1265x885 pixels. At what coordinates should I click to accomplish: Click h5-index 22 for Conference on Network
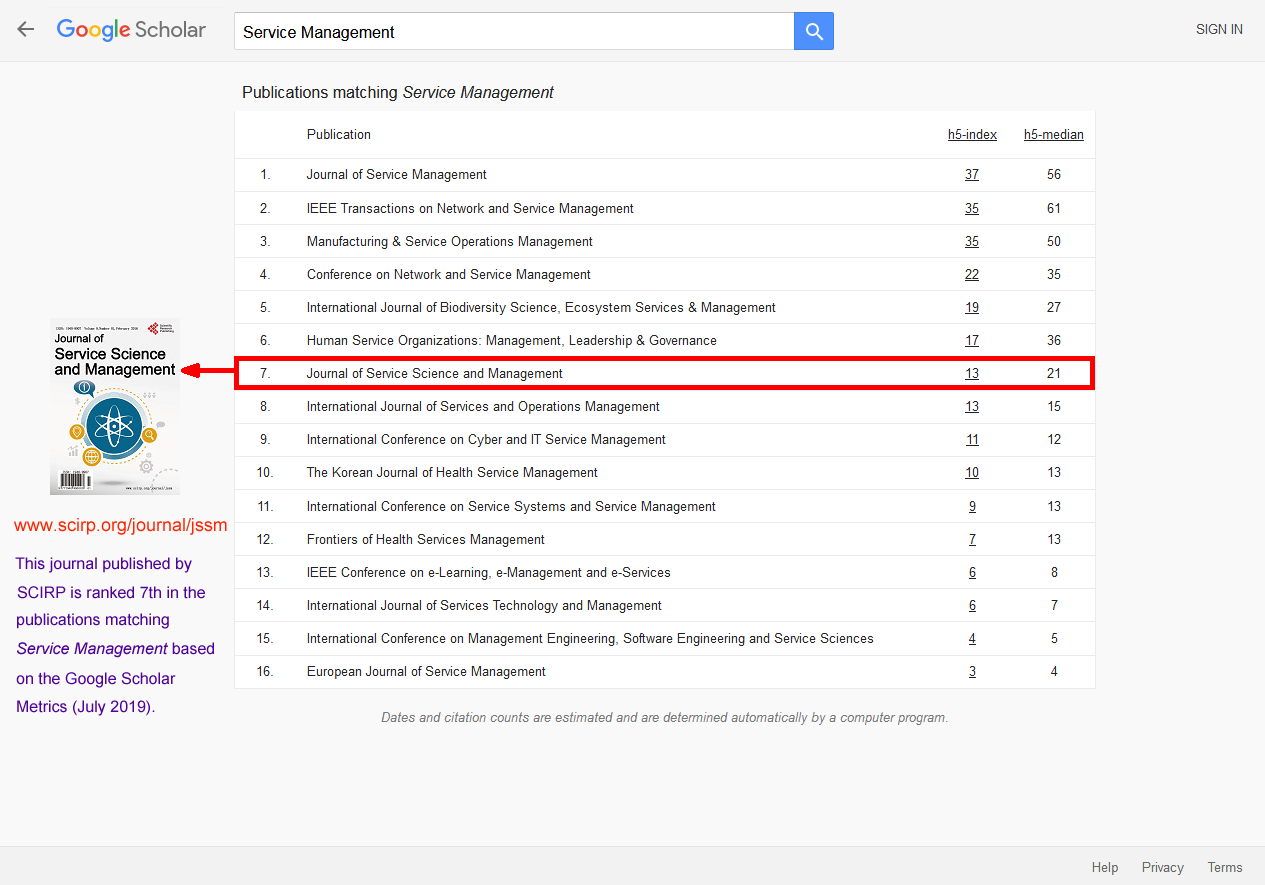972,275
